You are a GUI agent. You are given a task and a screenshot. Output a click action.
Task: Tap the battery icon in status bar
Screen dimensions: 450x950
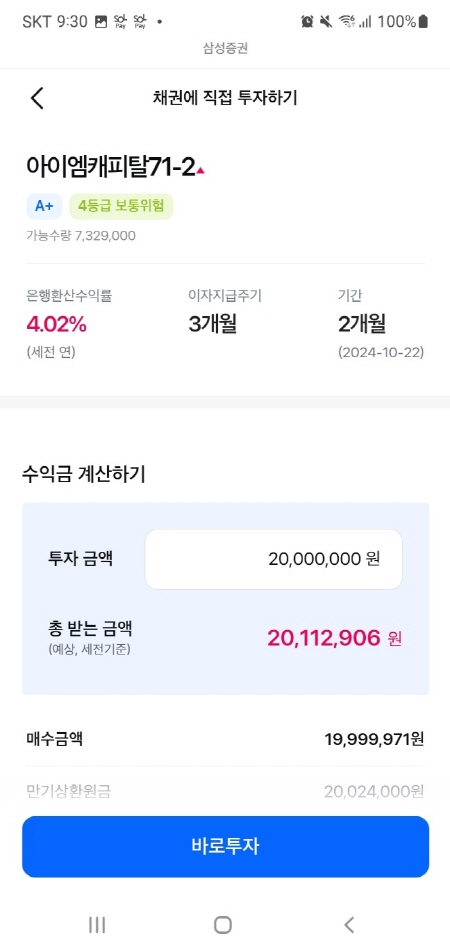(x=423, y=22)
